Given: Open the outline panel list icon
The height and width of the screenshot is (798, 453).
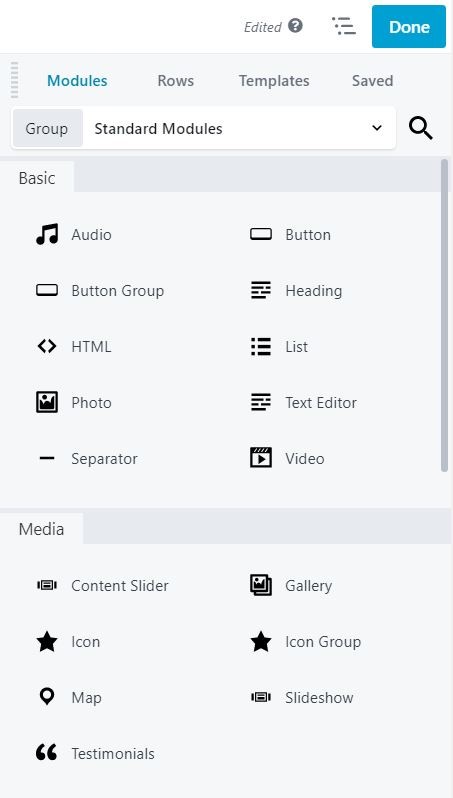Looking at the screenshot, I should (x=344, y=26).
